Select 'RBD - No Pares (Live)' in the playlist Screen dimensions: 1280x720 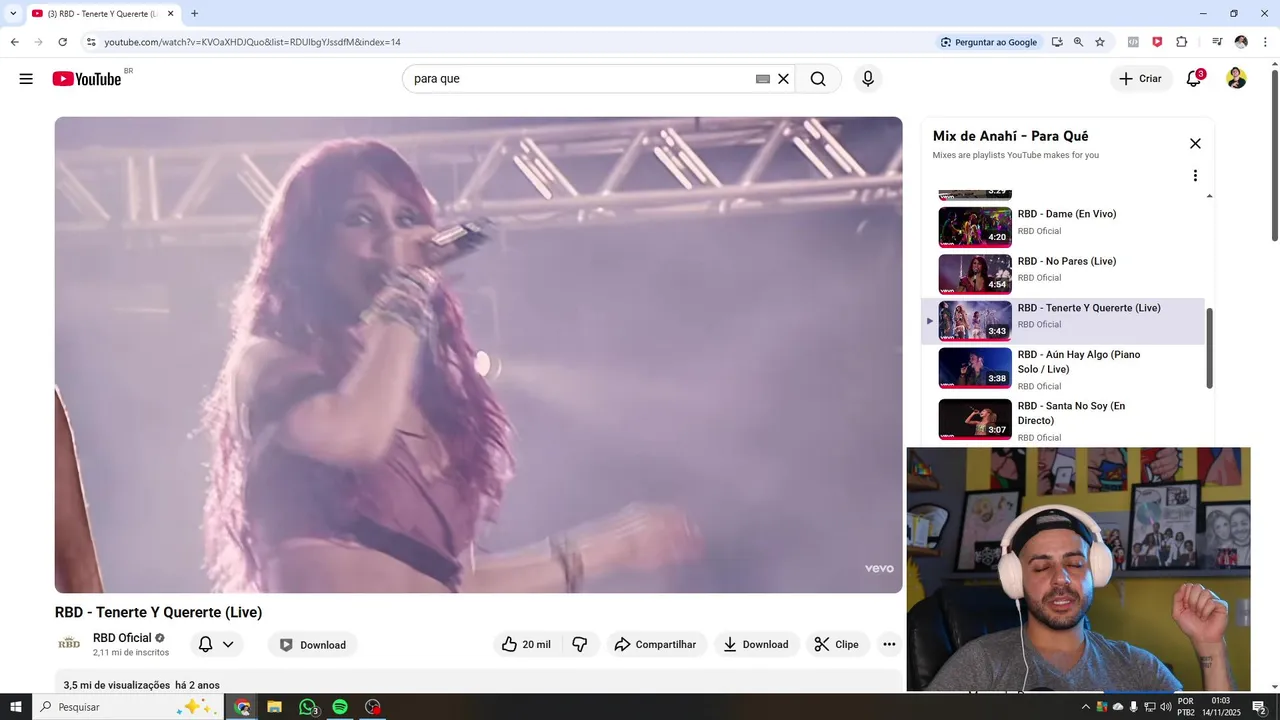tap(1067, 261)
